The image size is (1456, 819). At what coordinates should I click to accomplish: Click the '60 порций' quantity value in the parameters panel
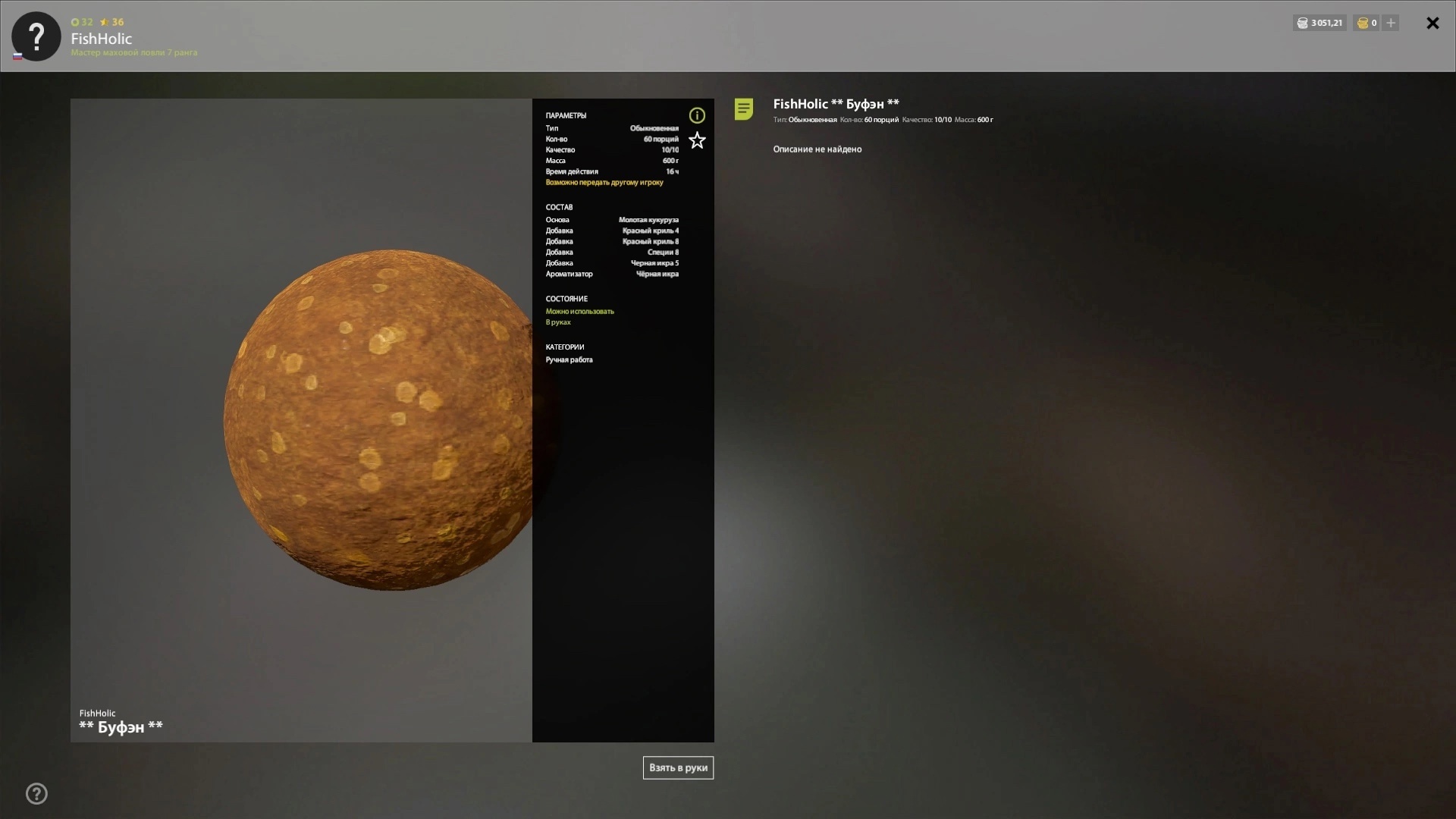coord(661,139)
